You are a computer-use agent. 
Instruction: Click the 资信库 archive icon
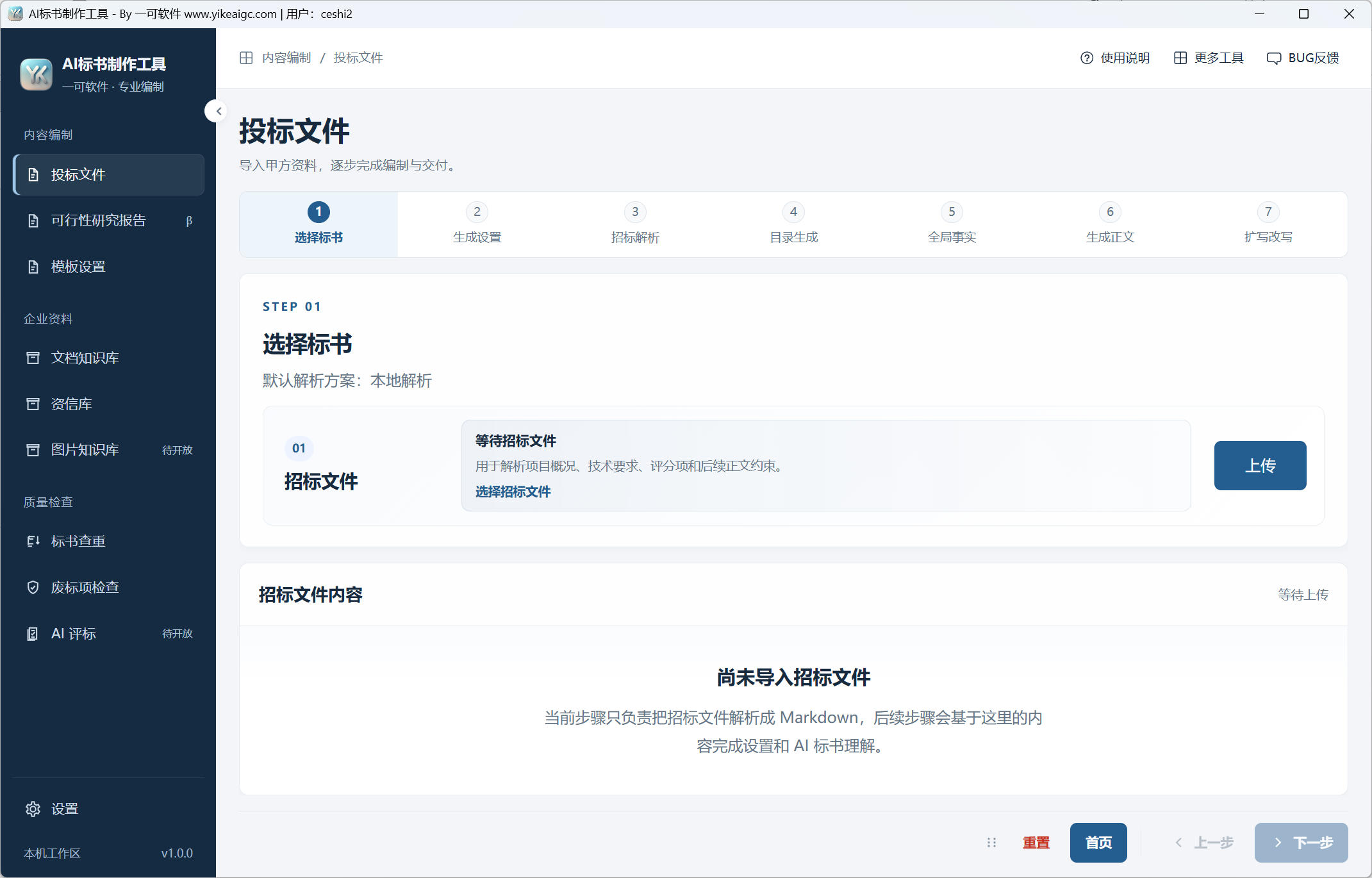[x=33, y=404]
